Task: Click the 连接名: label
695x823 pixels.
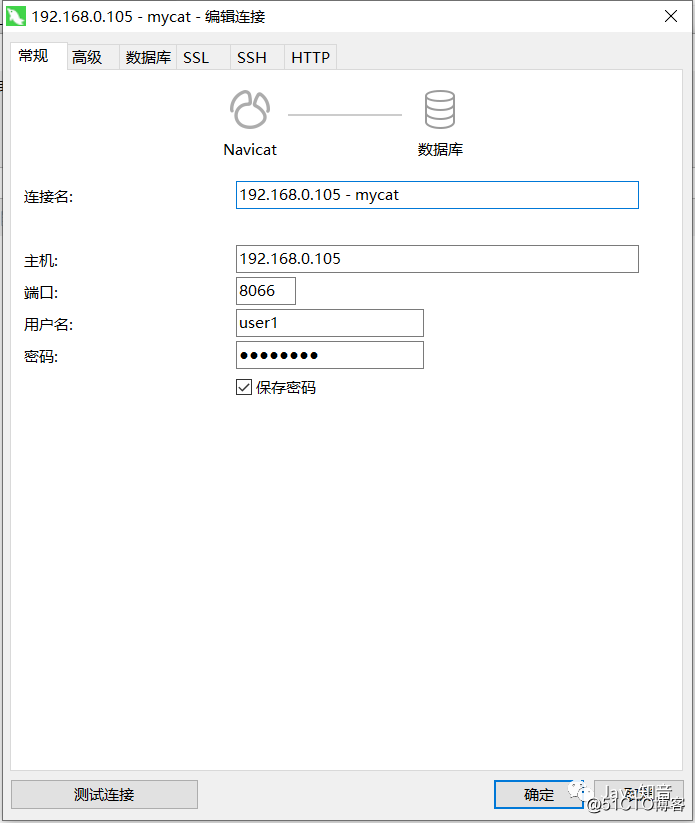Action: point(48,197)
